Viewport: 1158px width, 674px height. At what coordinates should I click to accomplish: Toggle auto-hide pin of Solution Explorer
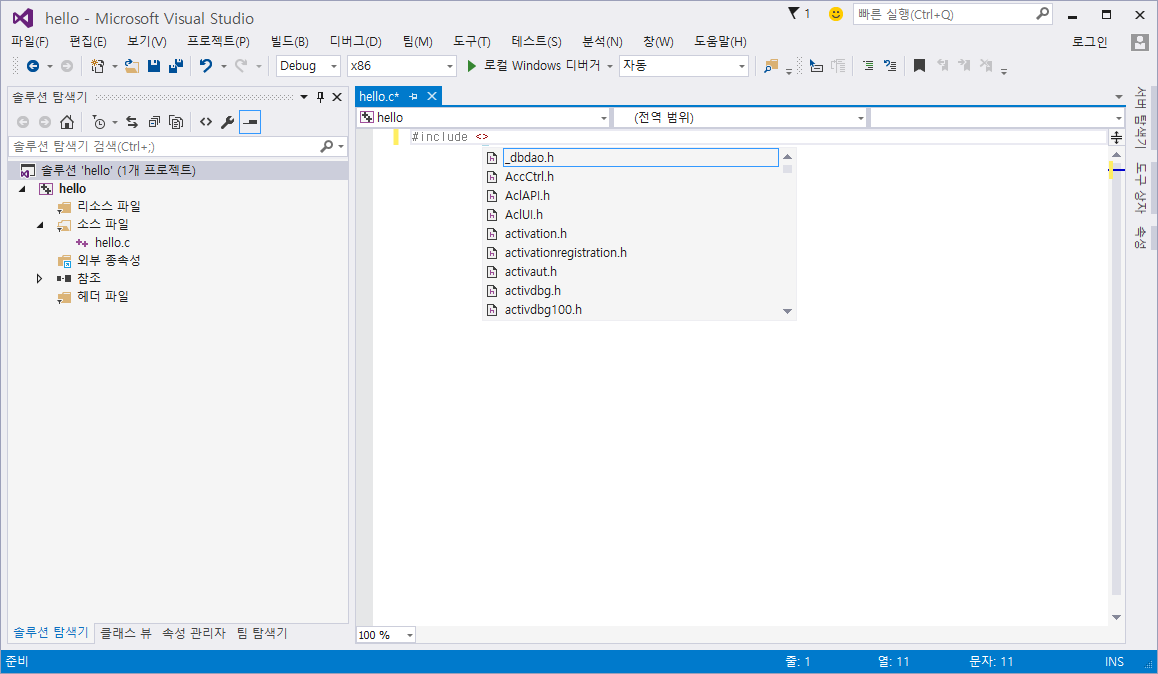tap(321, 97)
